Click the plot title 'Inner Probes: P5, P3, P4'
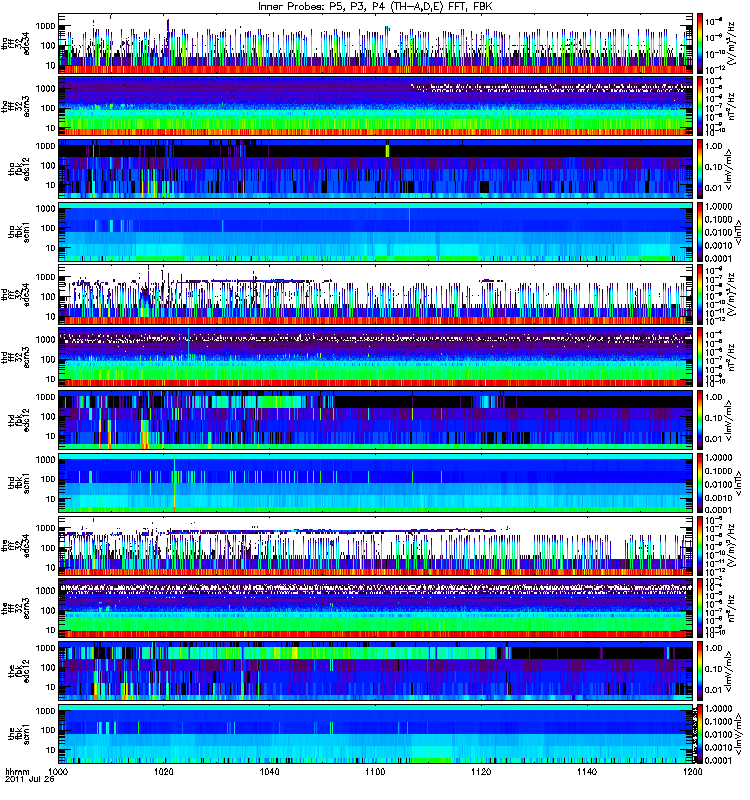This screenshot has width=750, height=800. tap(328, 7)
